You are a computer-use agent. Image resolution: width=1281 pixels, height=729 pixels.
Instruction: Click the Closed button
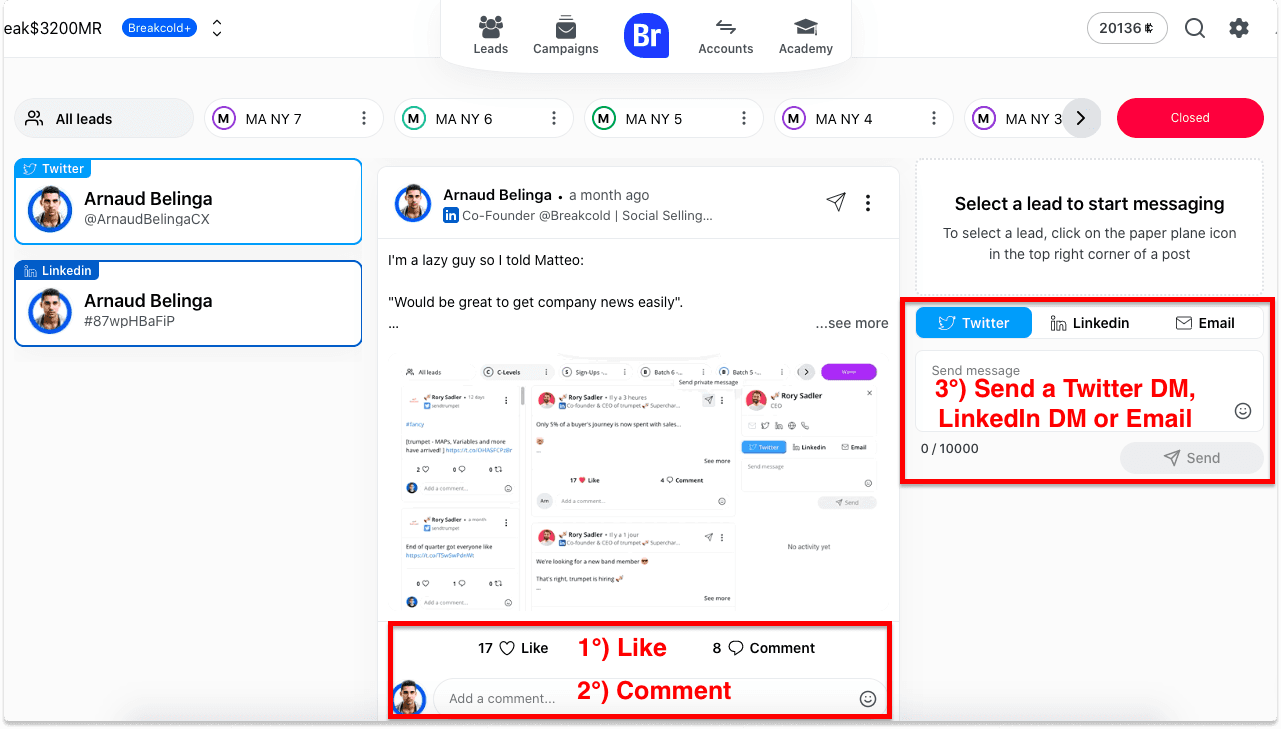click(x=1190, y=117)
